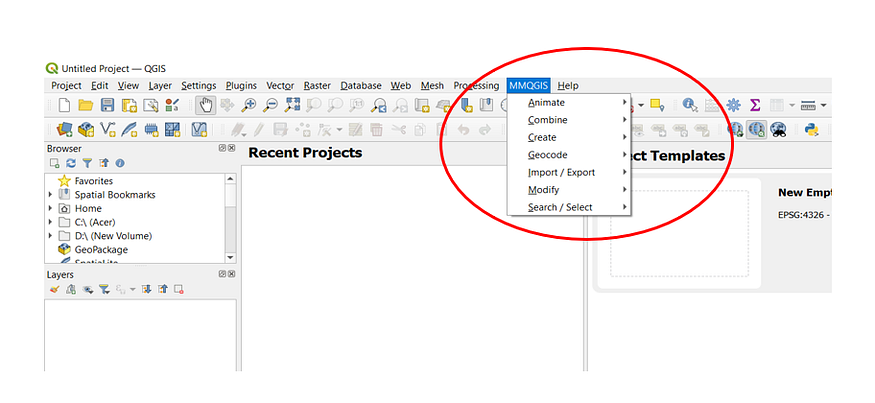Open Layer Styling panel brush icon
875x403 pixels.
[54, 289]
